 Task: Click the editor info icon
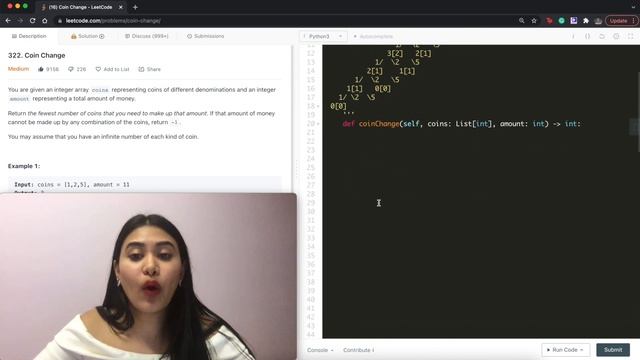pos(573,36)
